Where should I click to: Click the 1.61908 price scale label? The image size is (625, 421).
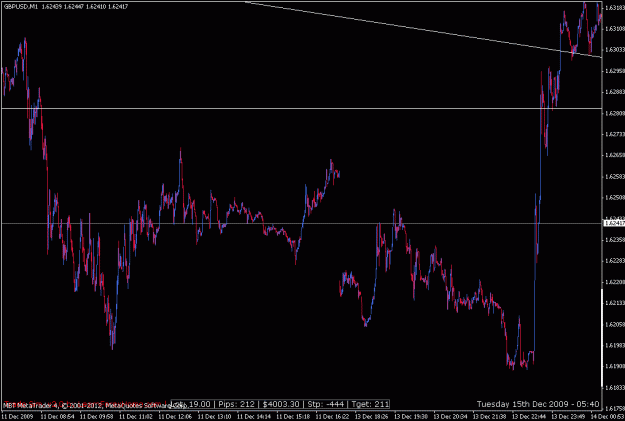tap(615, 366)
